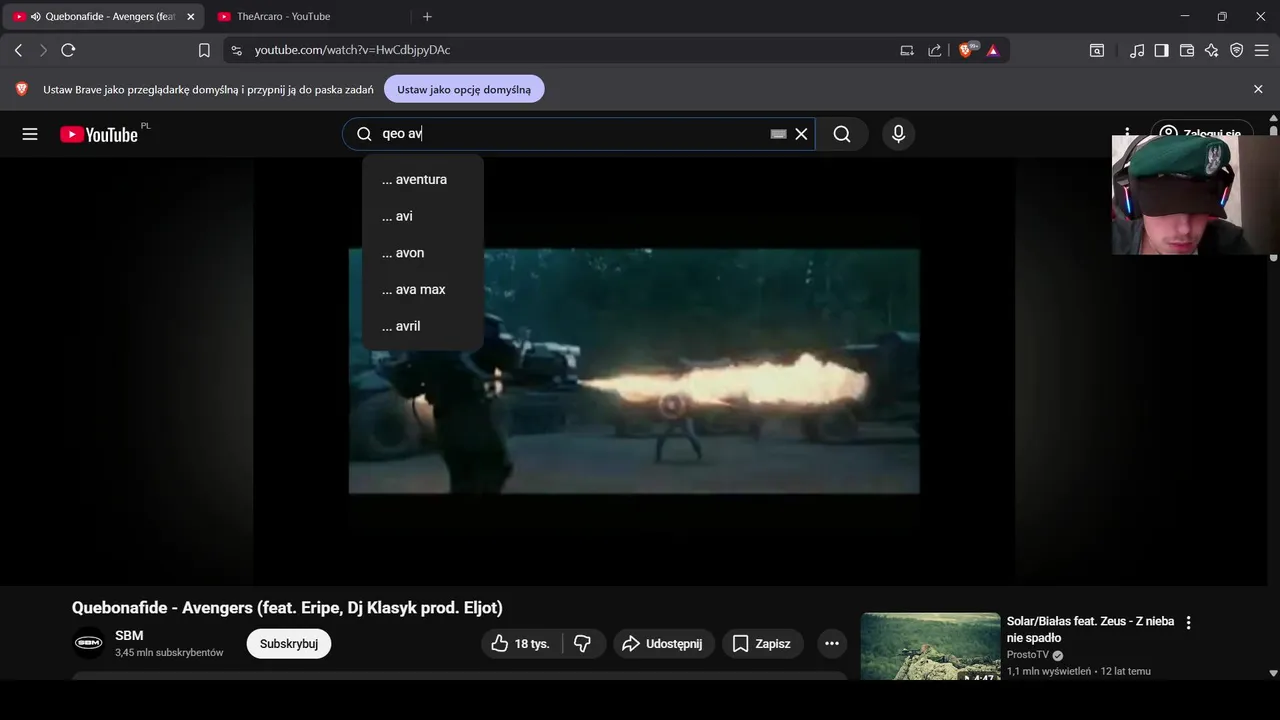Reload the YouTube page
The height and width of the screenshot is (720, 1280).
tap(68, 50)
